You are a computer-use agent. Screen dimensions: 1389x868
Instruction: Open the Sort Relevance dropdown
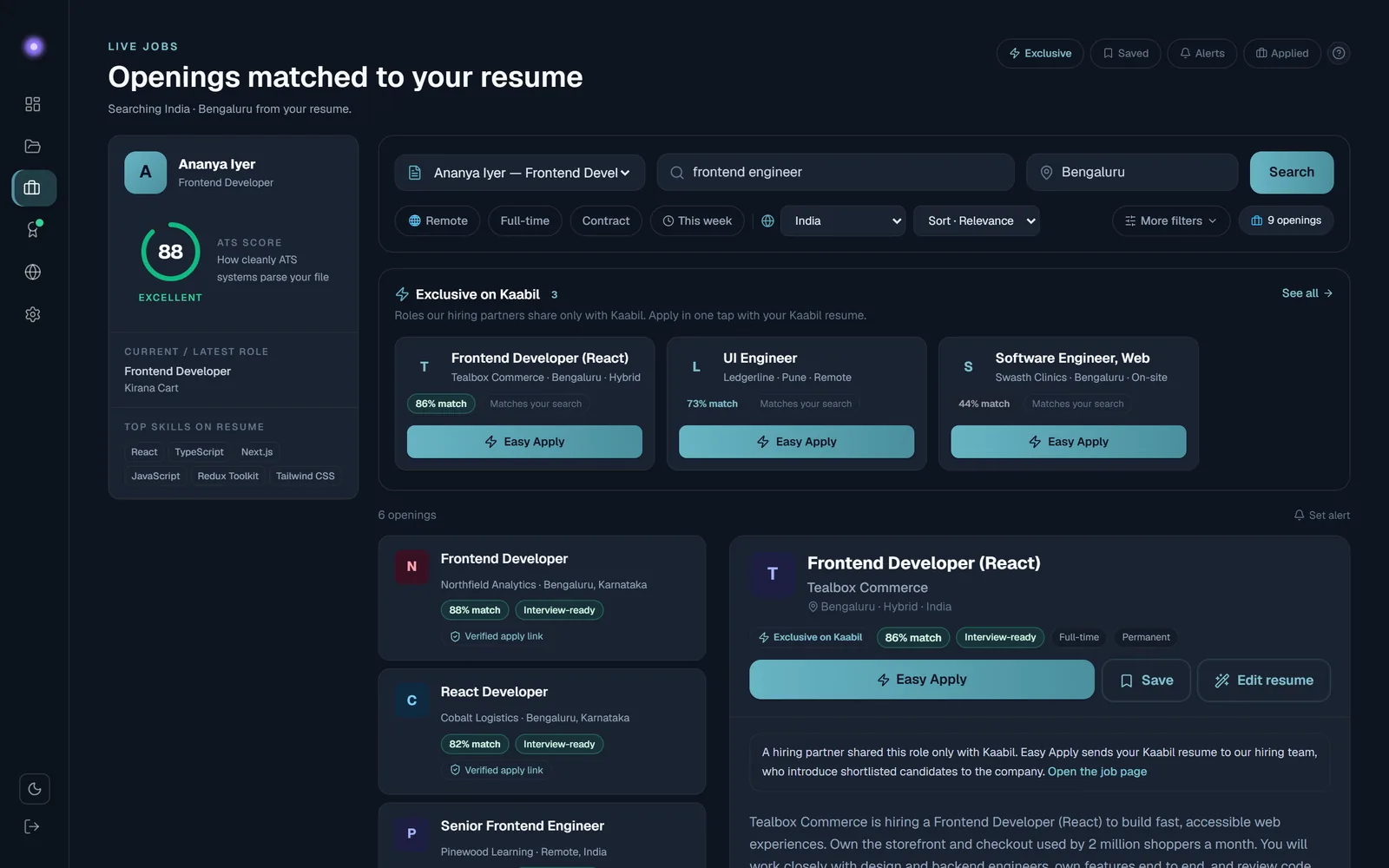click(977, 220)
